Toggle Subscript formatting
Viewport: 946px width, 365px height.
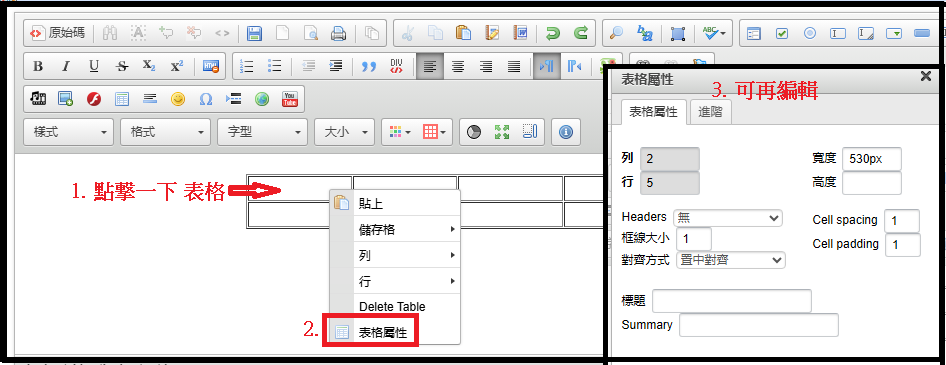[x=149, y=66]
